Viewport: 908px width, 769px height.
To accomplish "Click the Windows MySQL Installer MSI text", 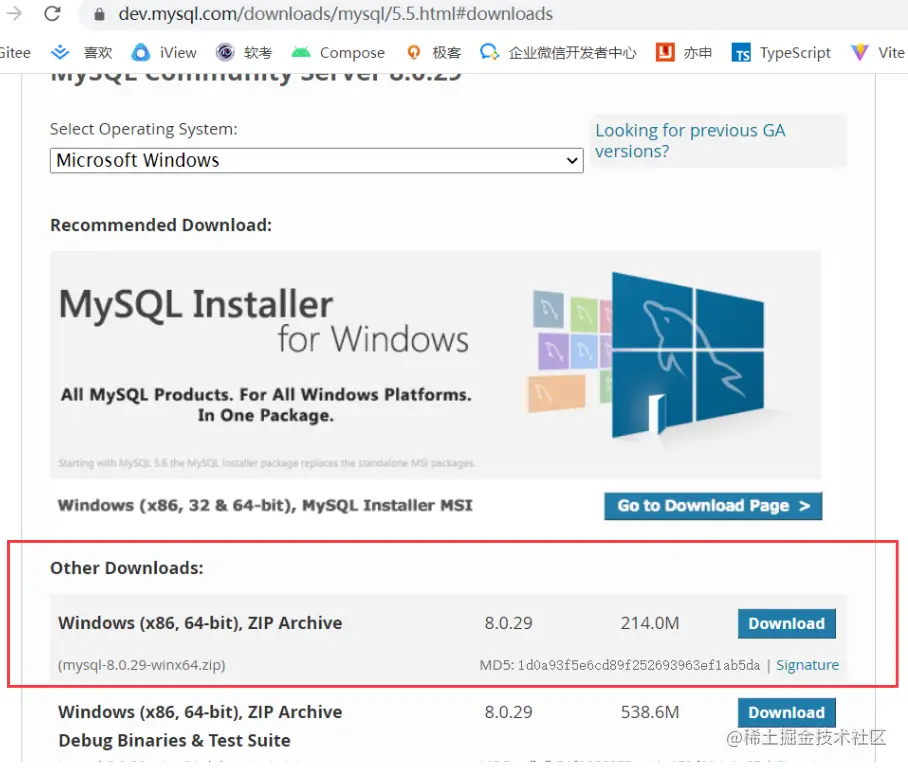I will tap(265, 506).
